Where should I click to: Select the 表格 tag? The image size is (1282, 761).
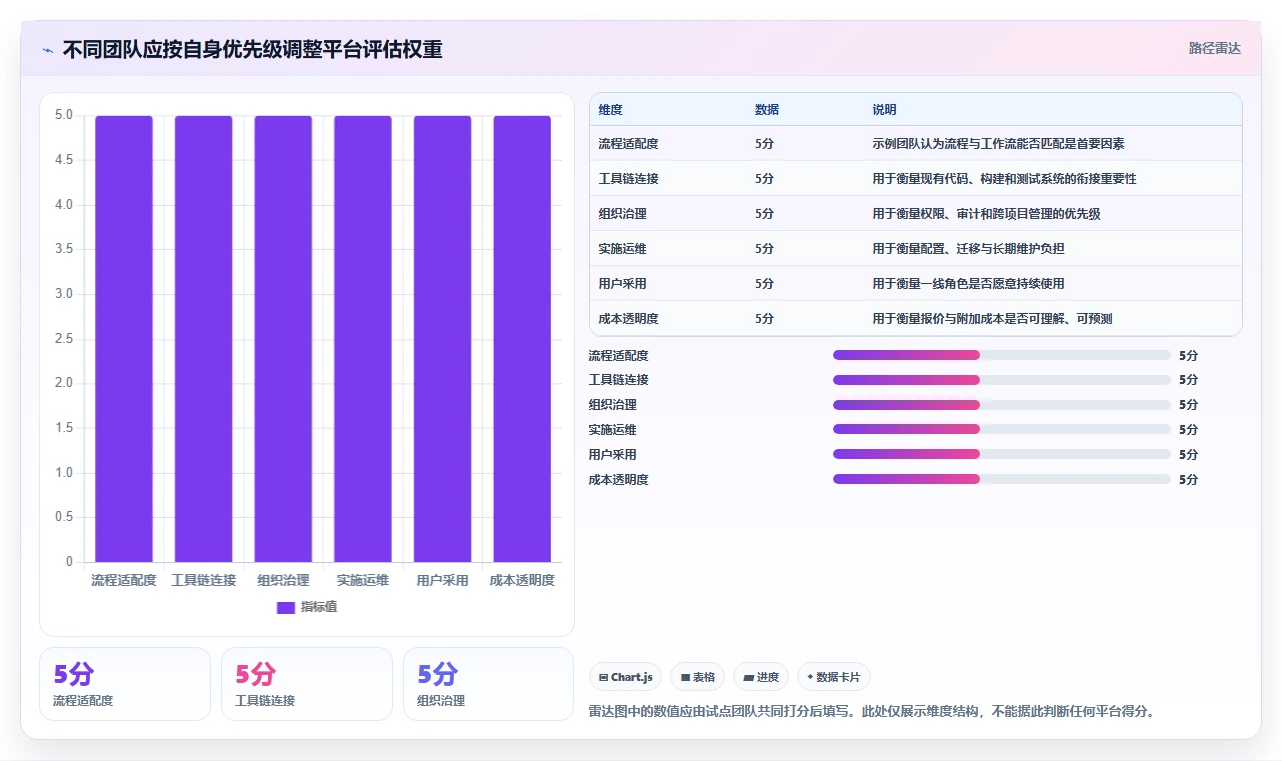[697, 677]
